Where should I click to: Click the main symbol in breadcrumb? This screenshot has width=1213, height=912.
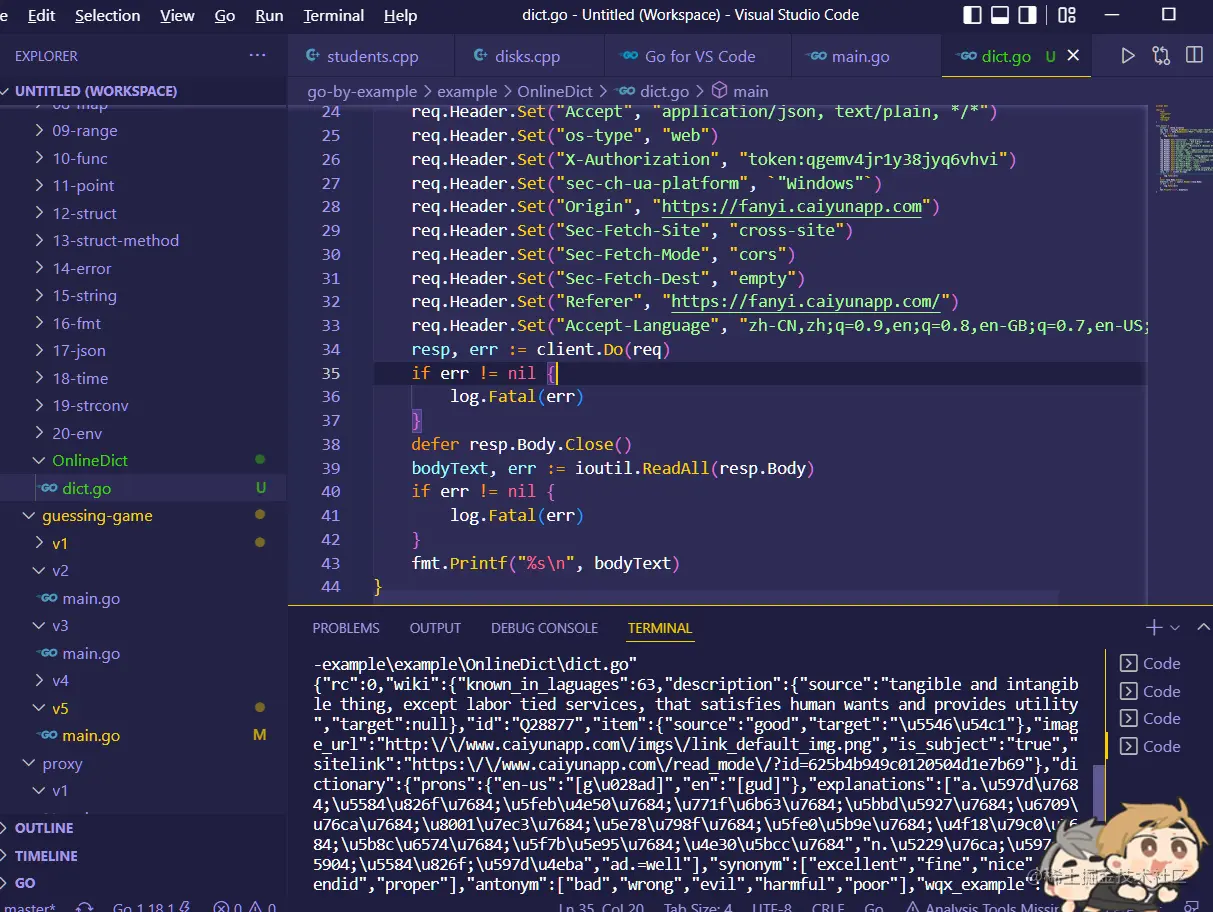(x=740, y=91)
